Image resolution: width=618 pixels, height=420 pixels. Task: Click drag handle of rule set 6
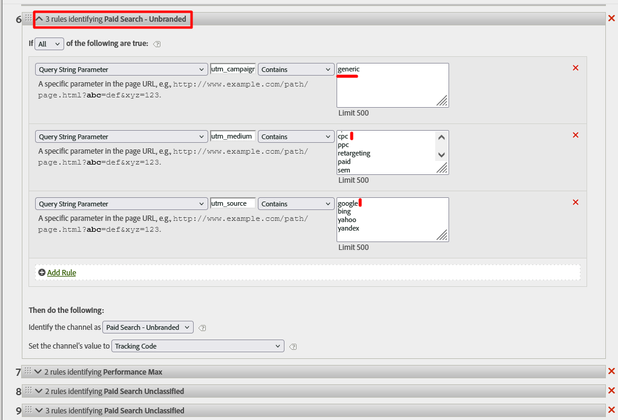point(28,17)
